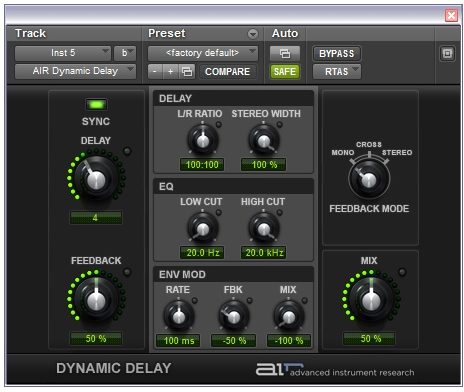Click the automation LED beside L/R RATIO knob

point(219,124)
